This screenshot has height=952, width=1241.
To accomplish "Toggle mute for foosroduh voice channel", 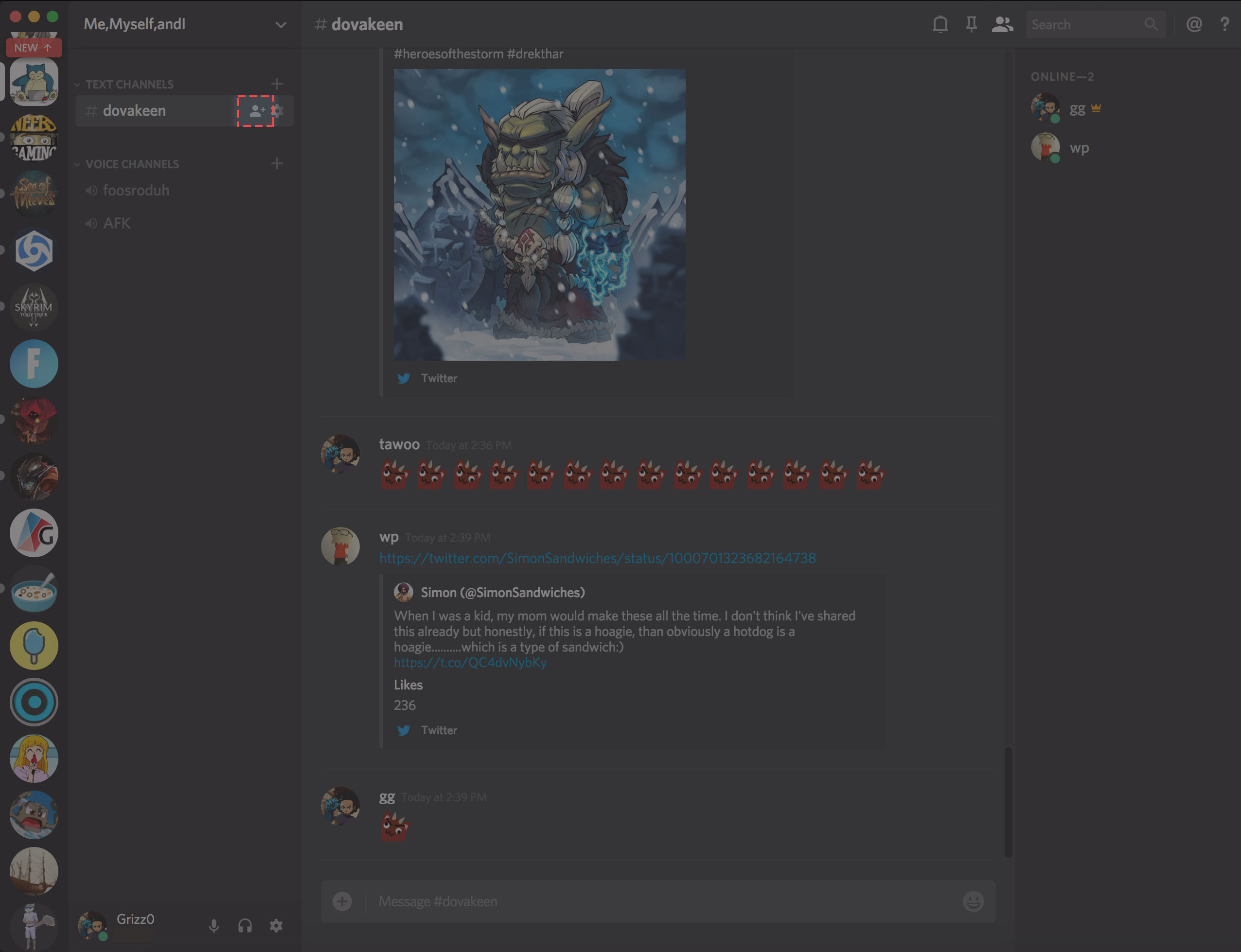I will click(92, 190).
